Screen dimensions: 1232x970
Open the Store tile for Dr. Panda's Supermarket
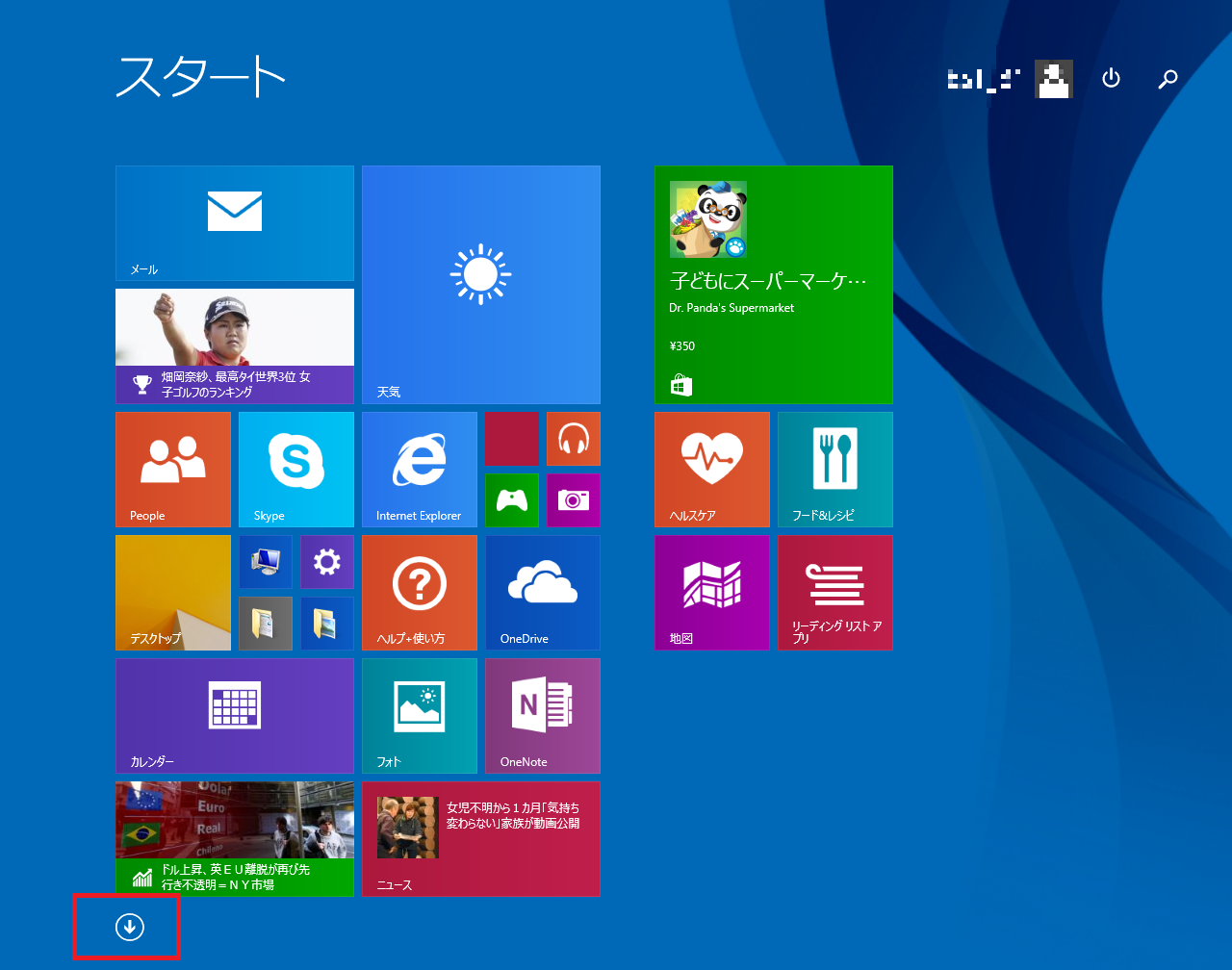[774, 285]
